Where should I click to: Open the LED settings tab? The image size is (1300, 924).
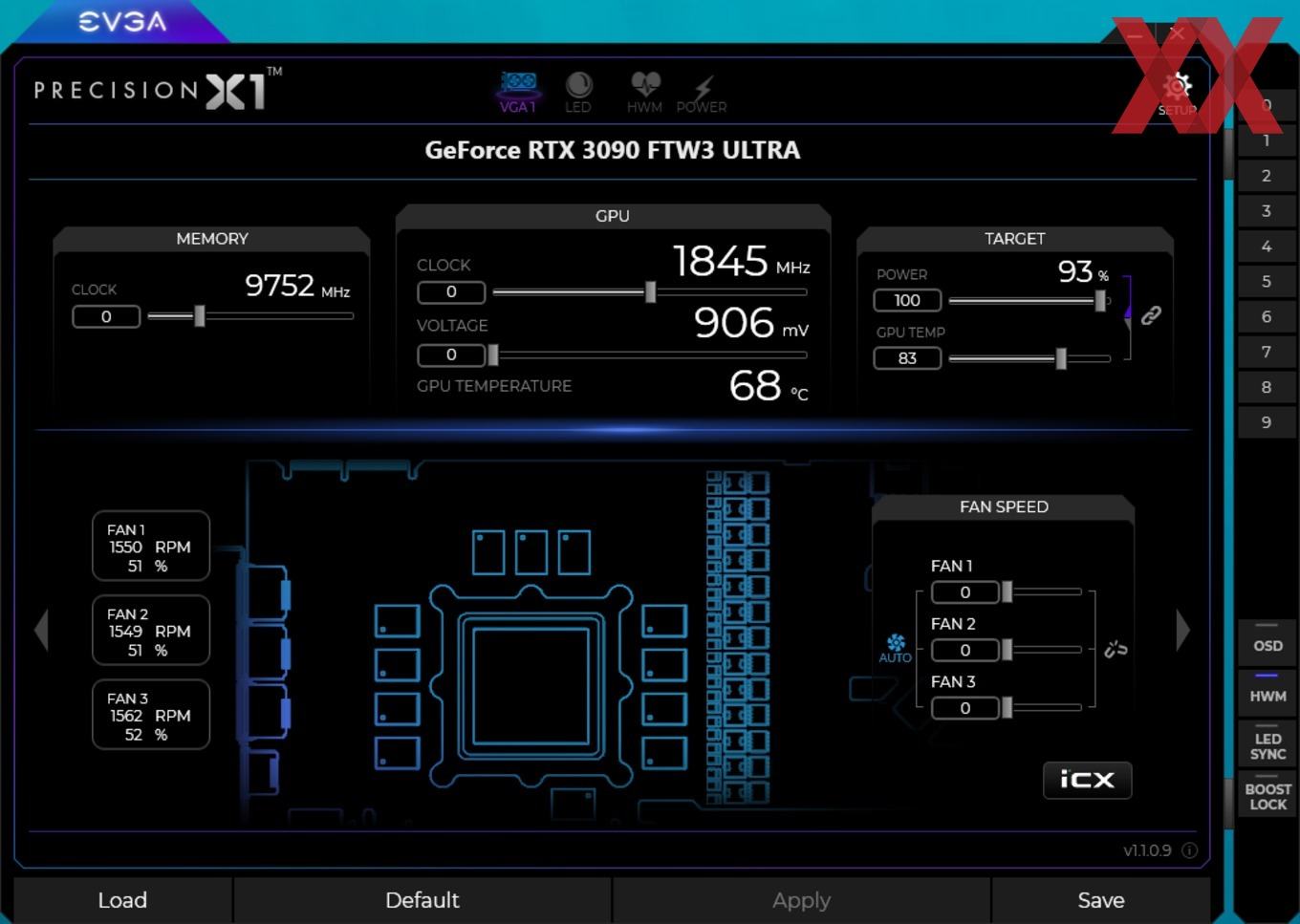pos(578,93)
